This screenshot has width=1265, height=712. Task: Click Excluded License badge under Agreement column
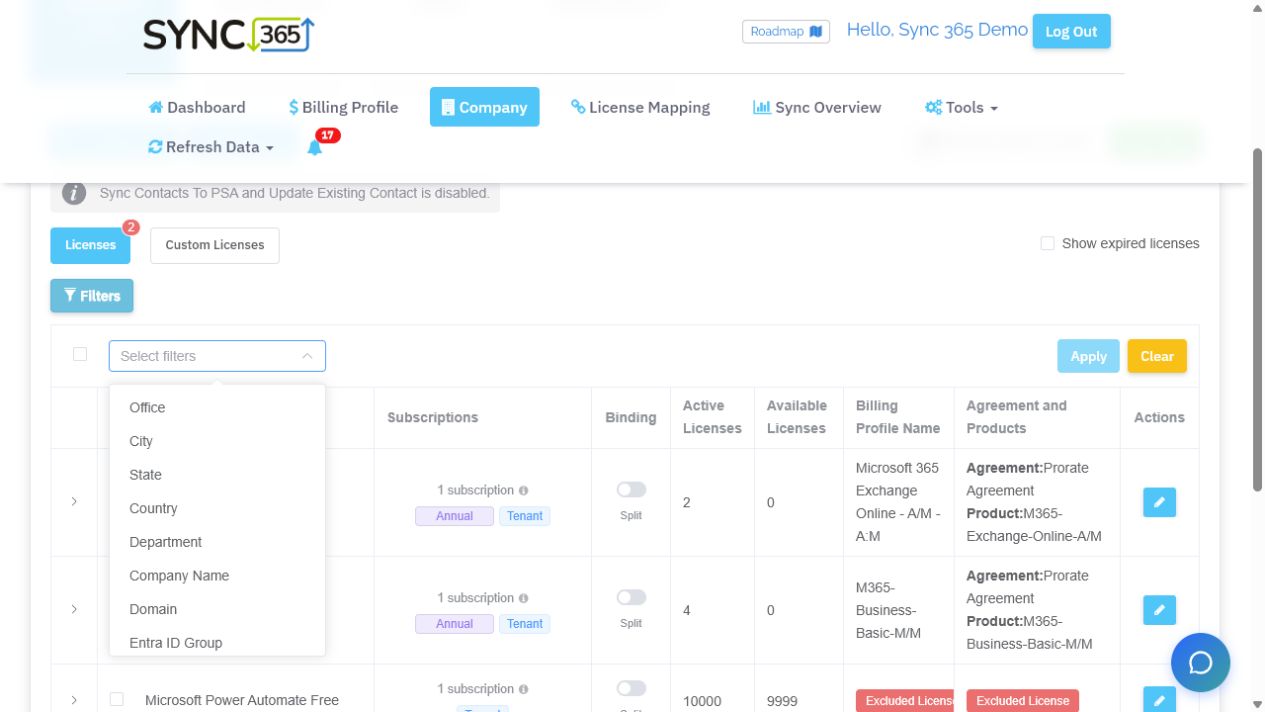pyautogui.click(x=1022, y=701)
